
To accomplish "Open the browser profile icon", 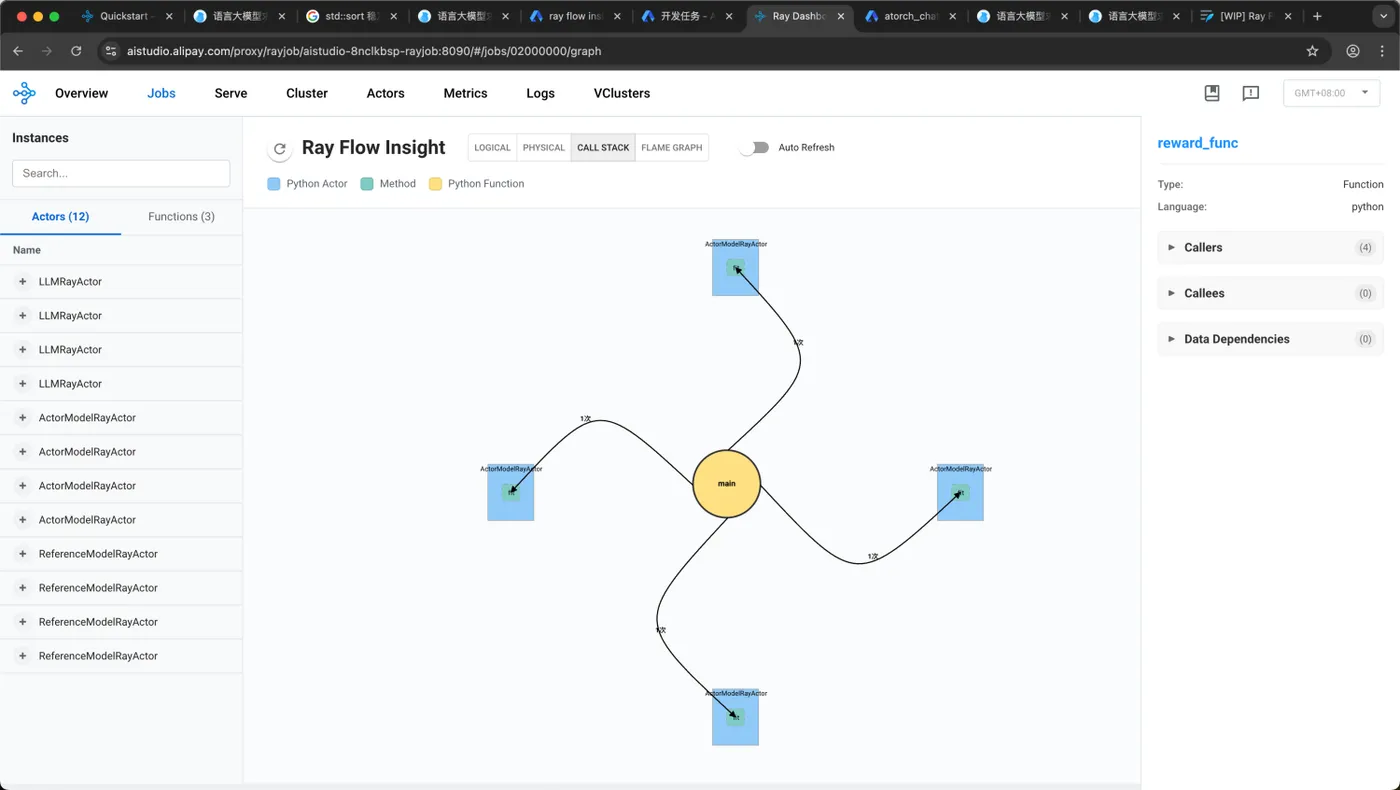I will [x=1353, y=51].
